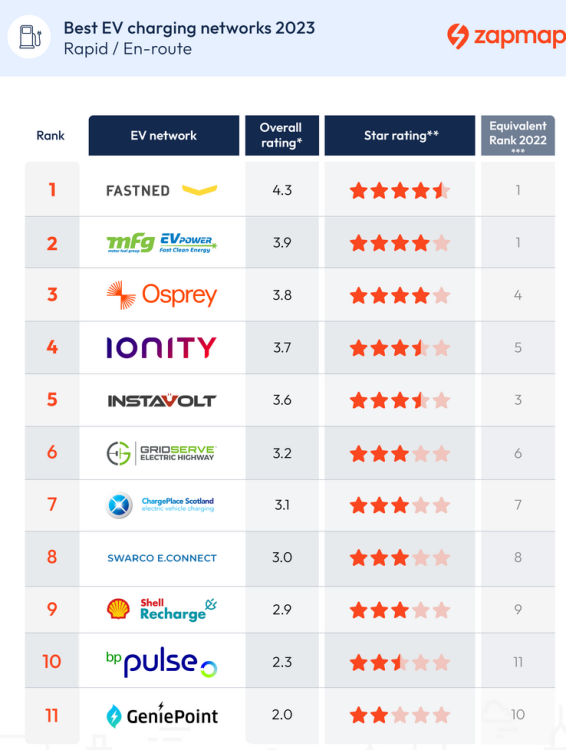566x750 pixels.
Task: Select the InstaVolt logo
Action: [162, 400]
